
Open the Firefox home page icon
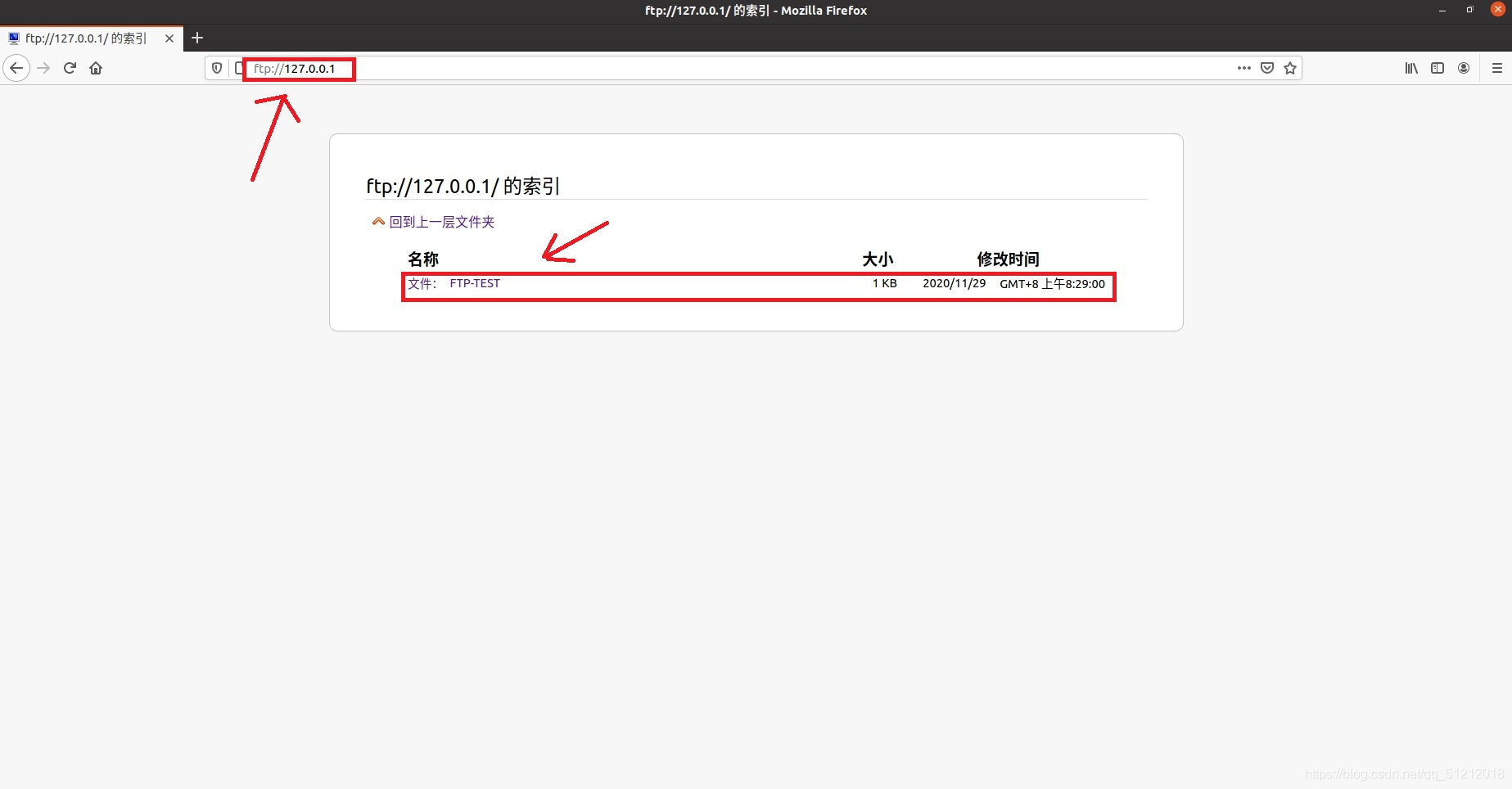tap(96, 68)
